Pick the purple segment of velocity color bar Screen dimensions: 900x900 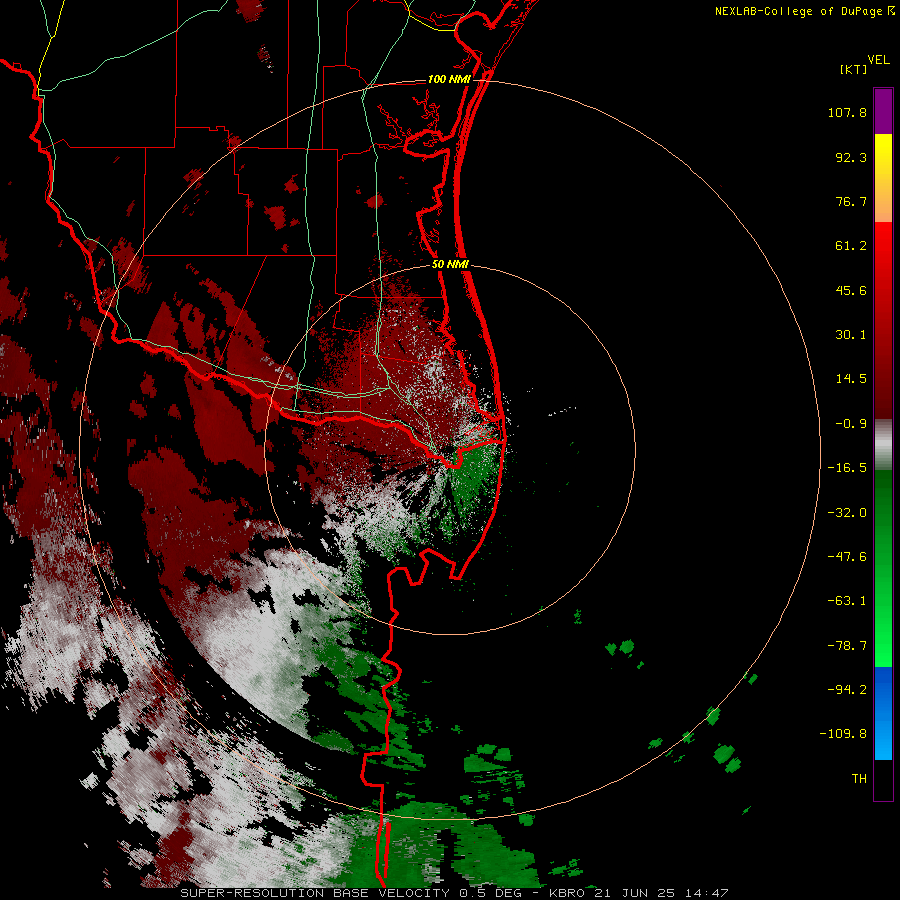(883, 111)
